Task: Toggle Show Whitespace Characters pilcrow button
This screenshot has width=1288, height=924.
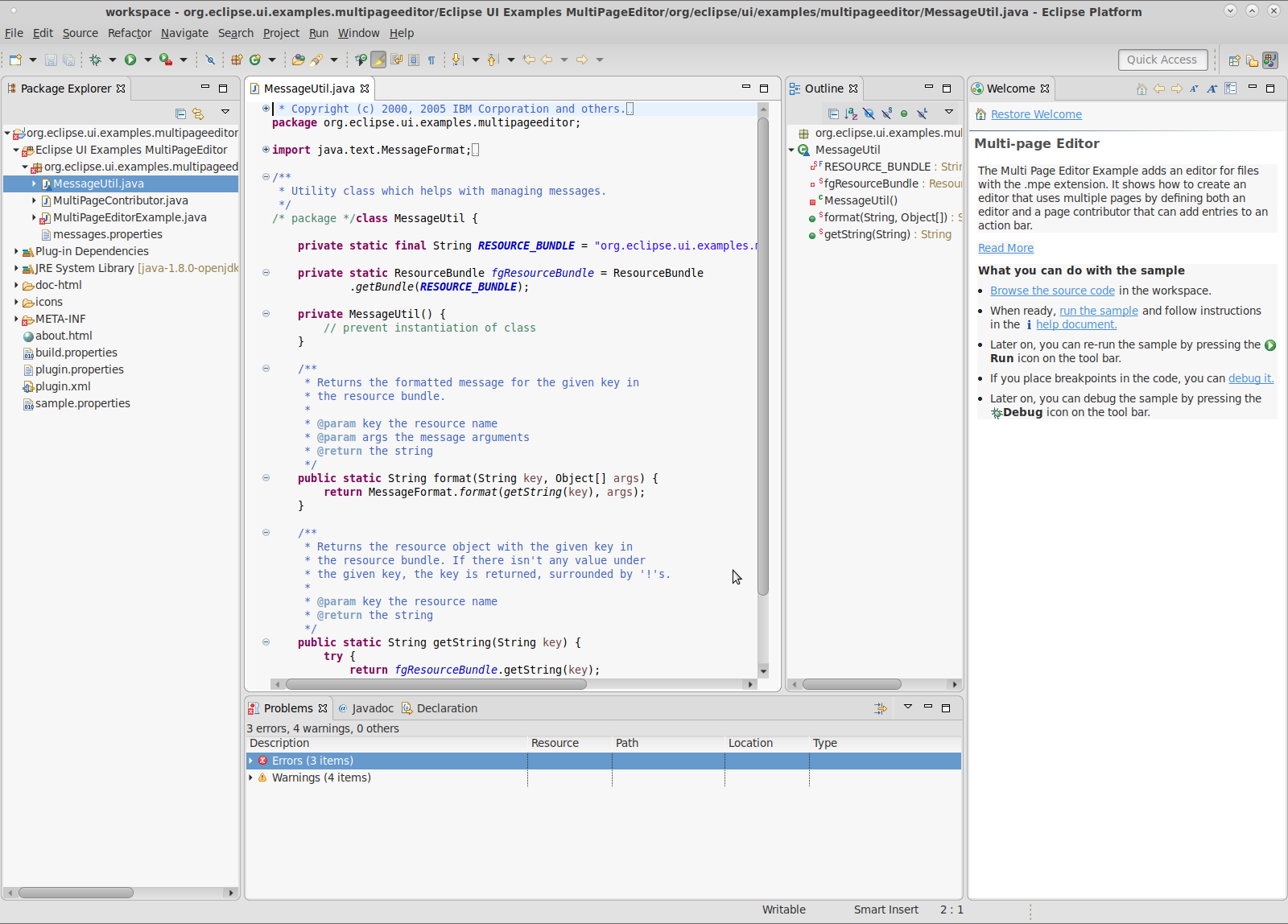Action: tap(431, 60)
